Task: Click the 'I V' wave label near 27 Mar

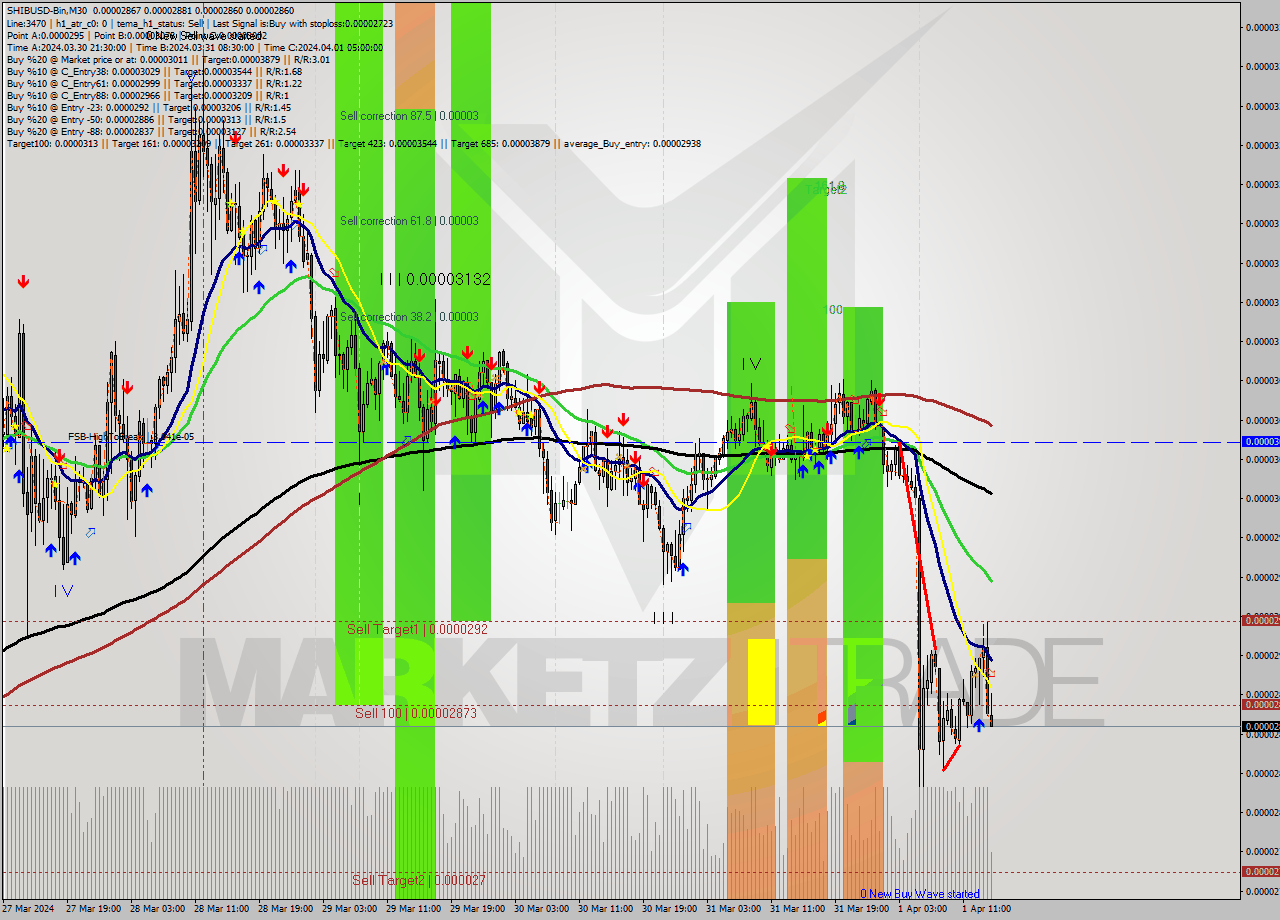Action: pos(63,591)
